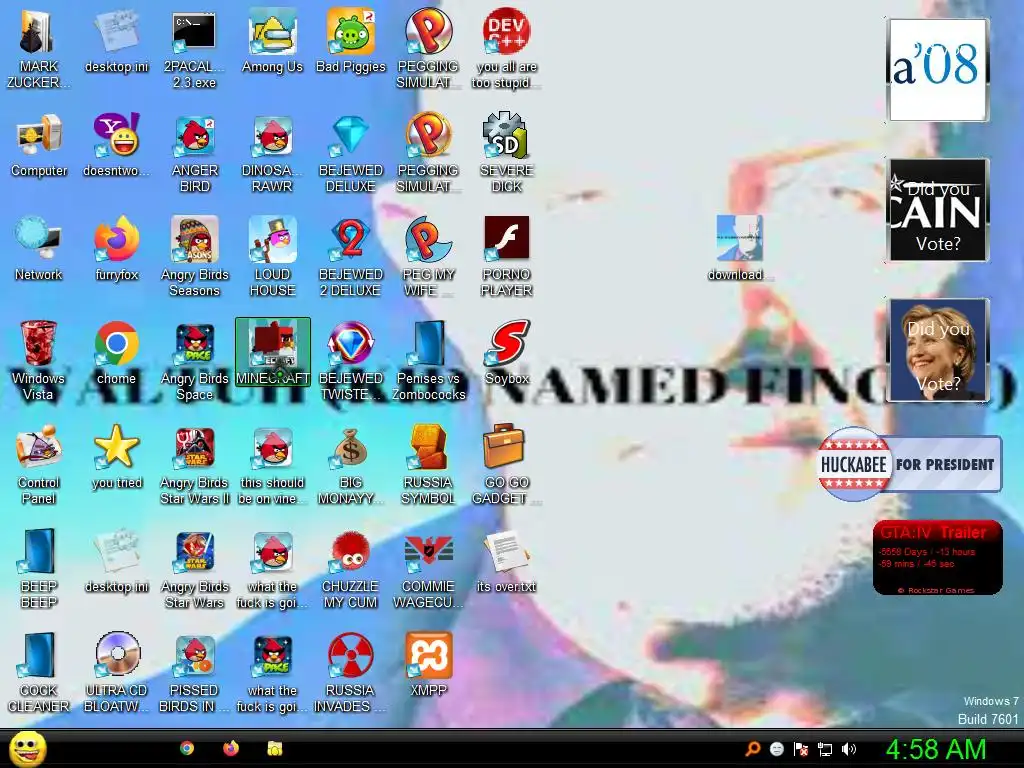Select the COCK CLEANER shortcut

39,672
